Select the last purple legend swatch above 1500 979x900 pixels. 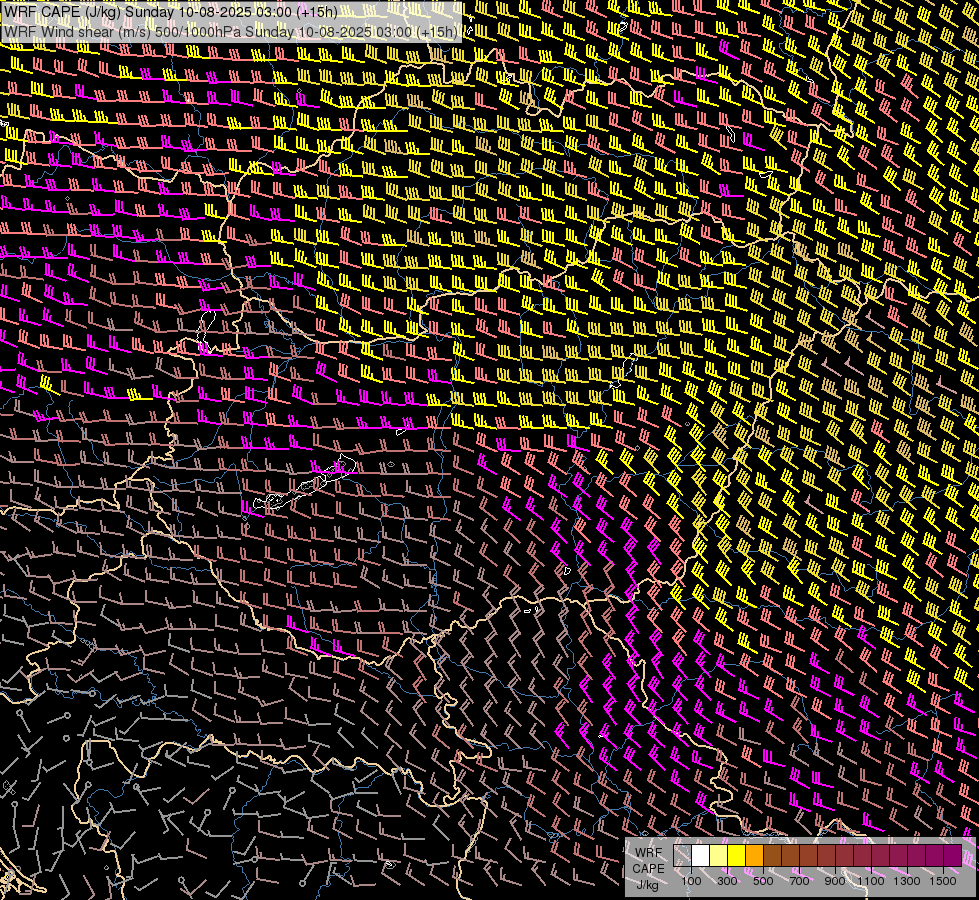(953, 856)
